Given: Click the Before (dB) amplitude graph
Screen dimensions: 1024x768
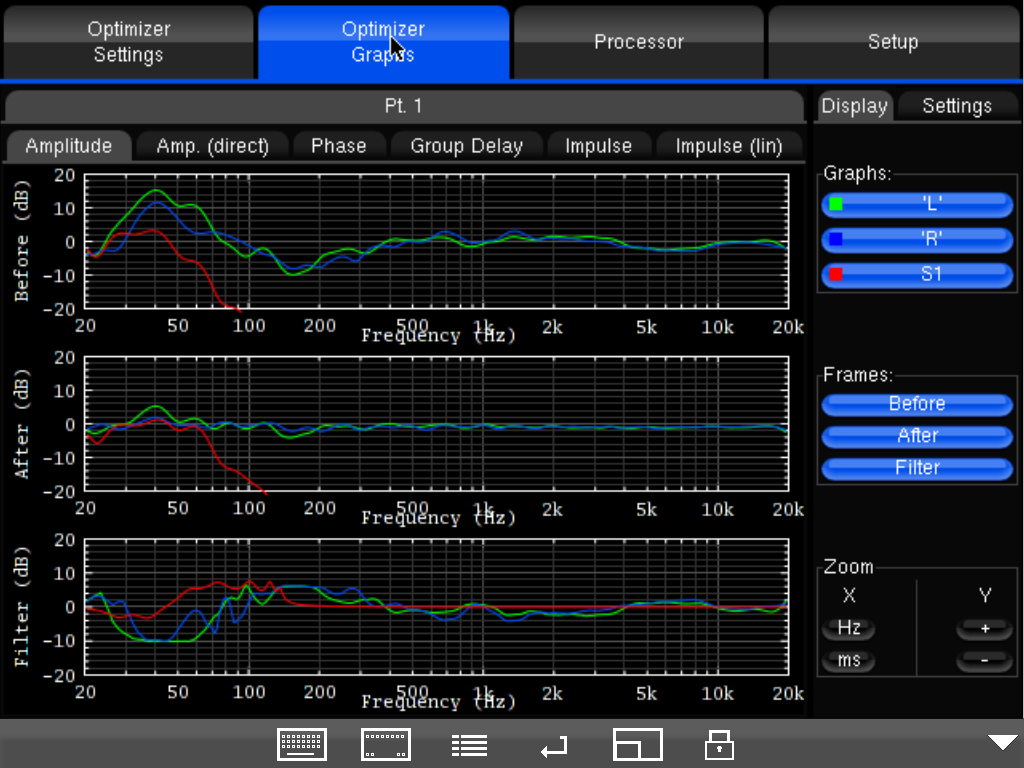Looking at the screenshot, I should click(x=436, y=241).
